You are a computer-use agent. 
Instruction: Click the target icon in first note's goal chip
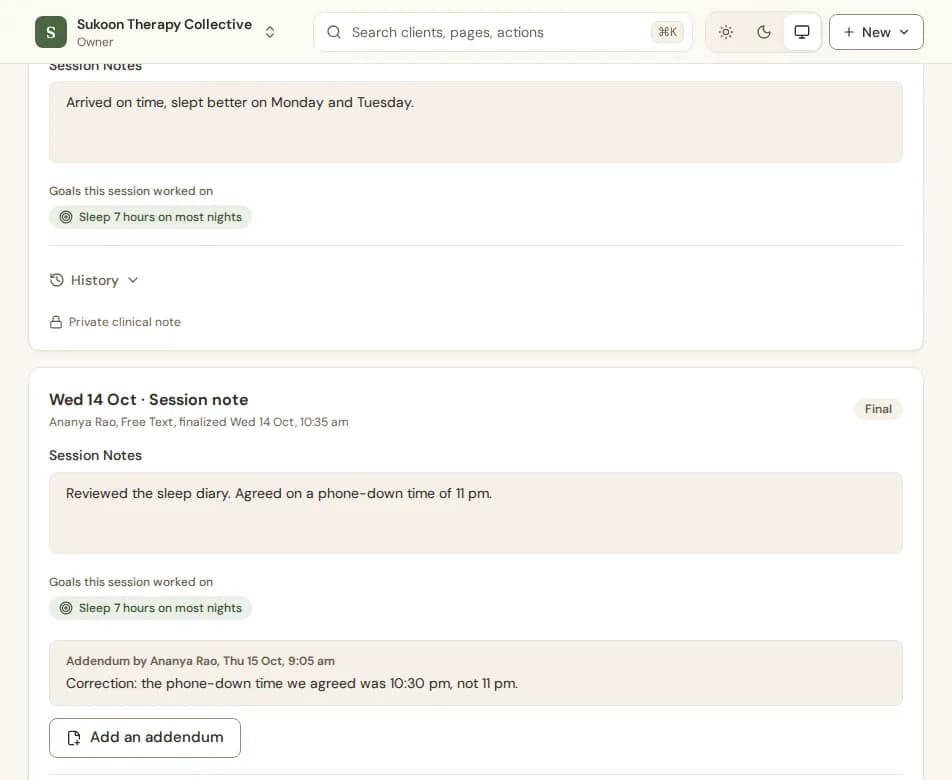click(x=66, y=217)
